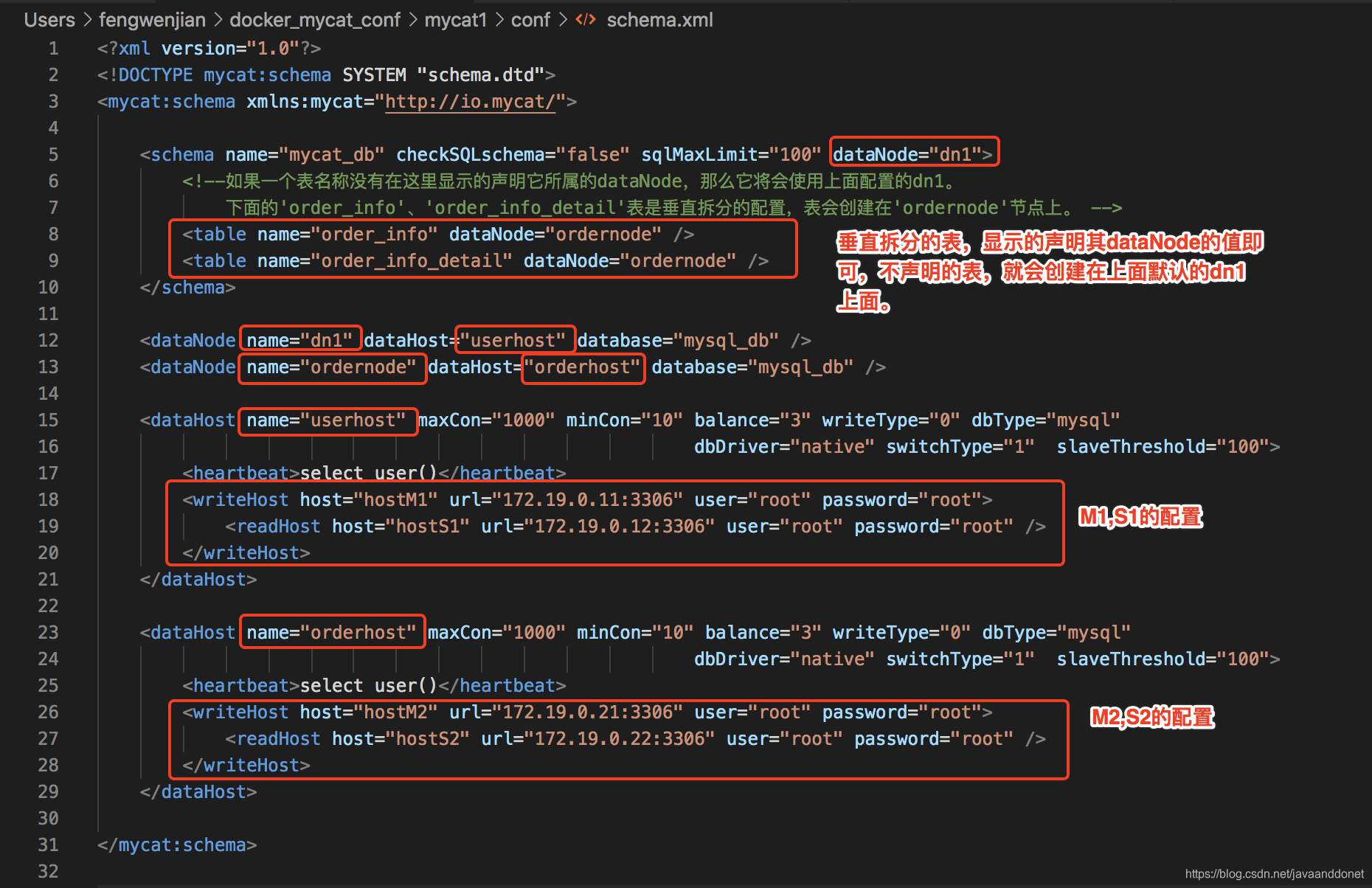
Task: Click readHost host="hostS1" text
Action: [x=401, y=527]
